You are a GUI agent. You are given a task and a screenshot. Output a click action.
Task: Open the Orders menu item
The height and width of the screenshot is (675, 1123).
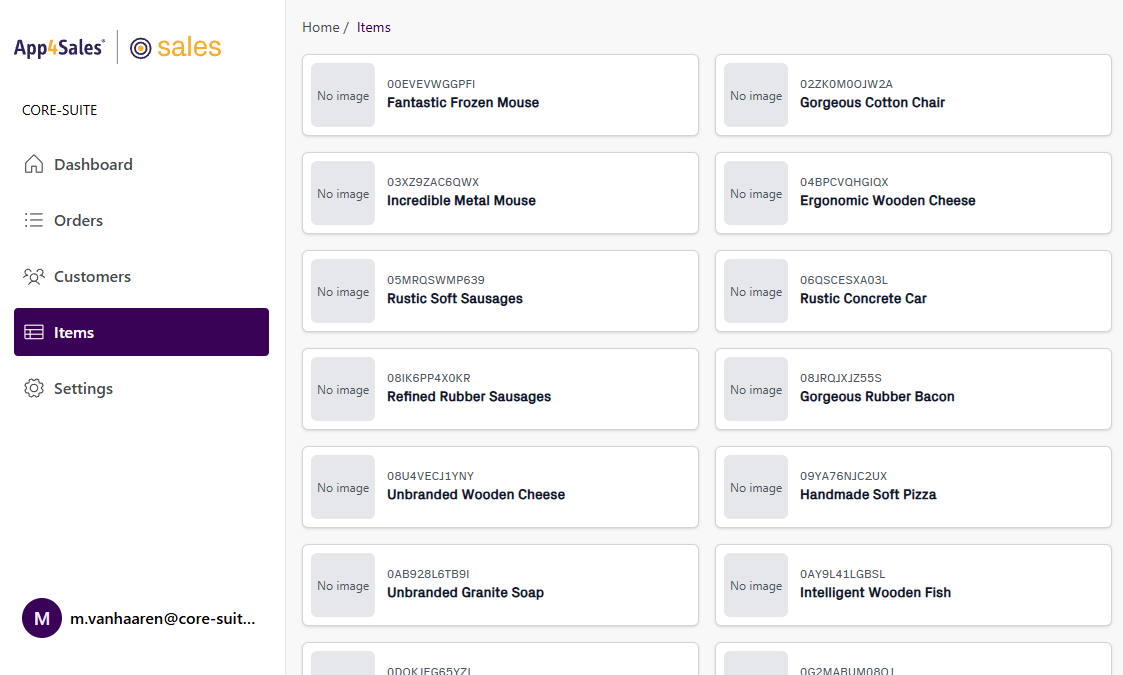pyautogui.click(x=78, y=220)
